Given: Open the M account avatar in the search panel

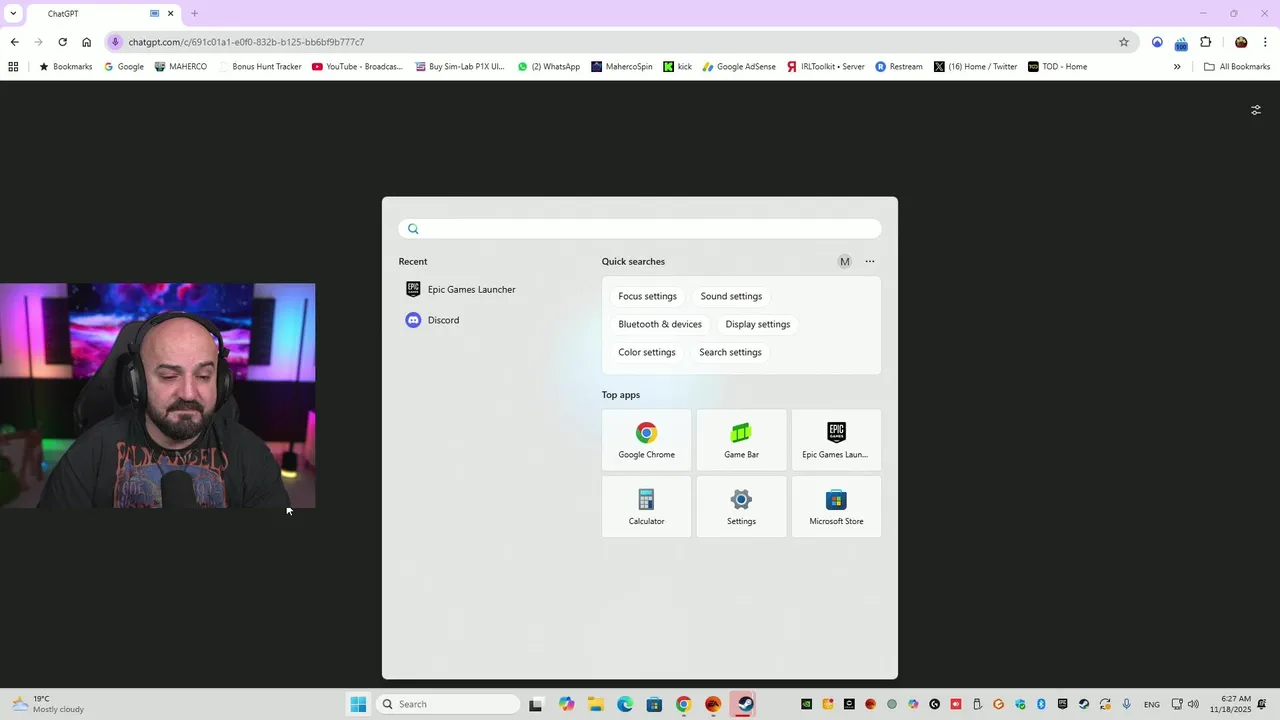Looking at the screenshot, I should tap(845, 262).
